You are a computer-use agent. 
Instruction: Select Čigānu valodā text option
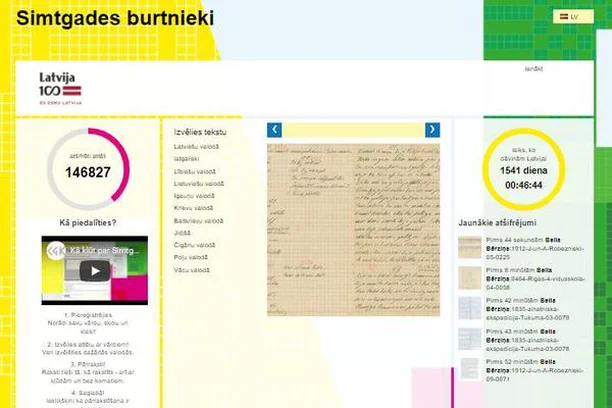[194, 245]
